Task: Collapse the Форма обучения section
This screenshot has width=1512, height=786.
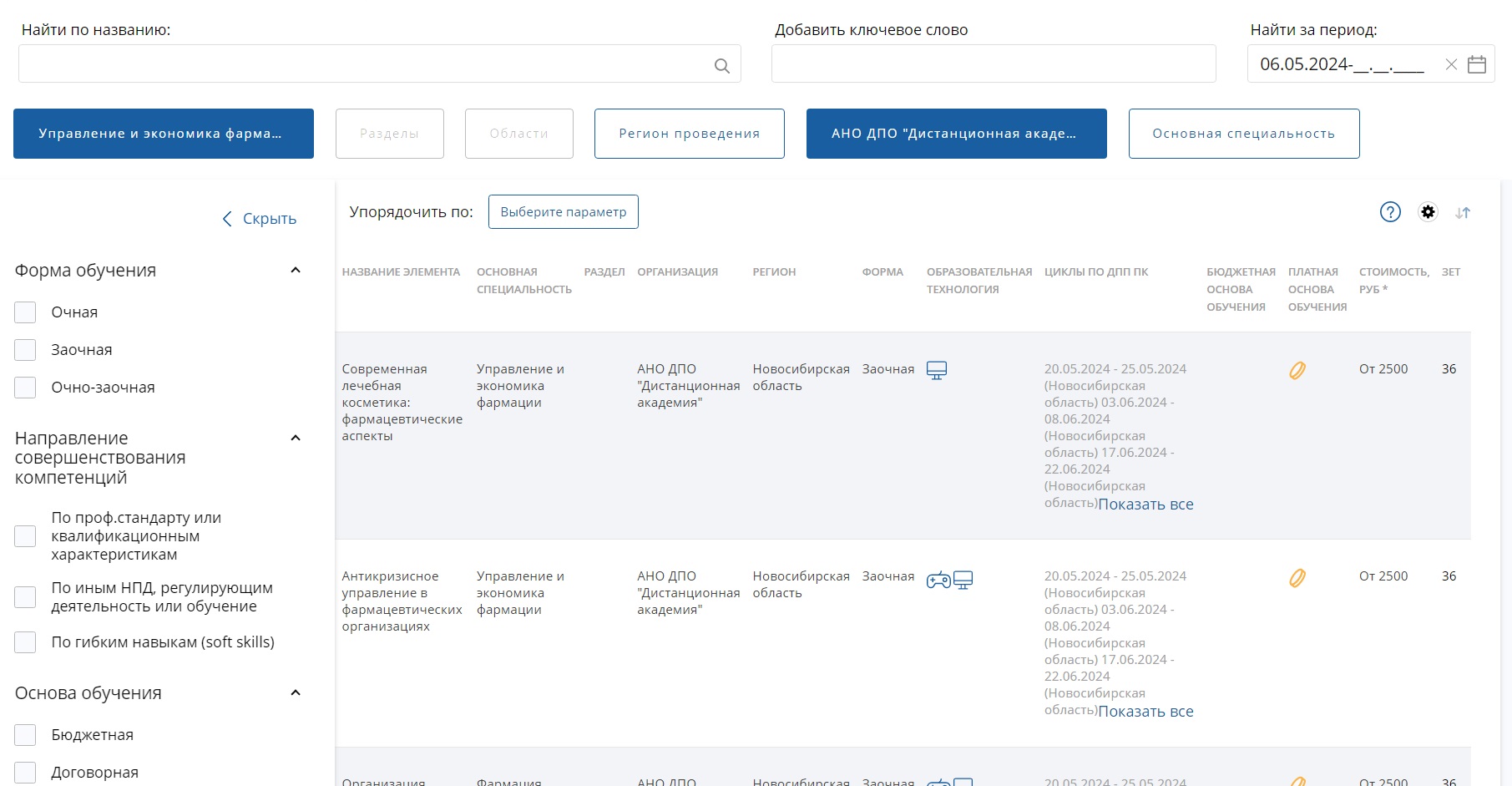Action: (295, 271)
